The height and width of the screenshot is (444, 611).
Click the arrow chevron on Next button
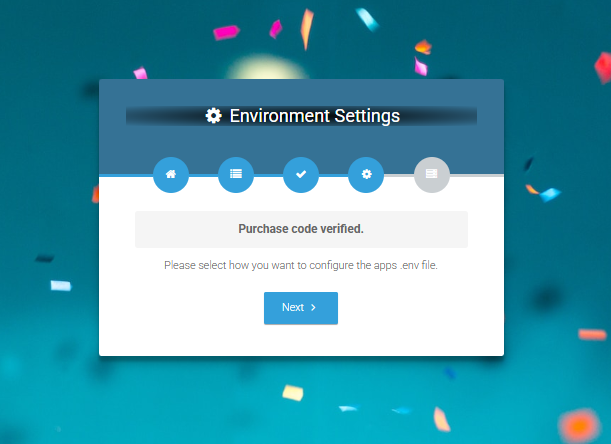pyautogui.click(x=313, y=308)
